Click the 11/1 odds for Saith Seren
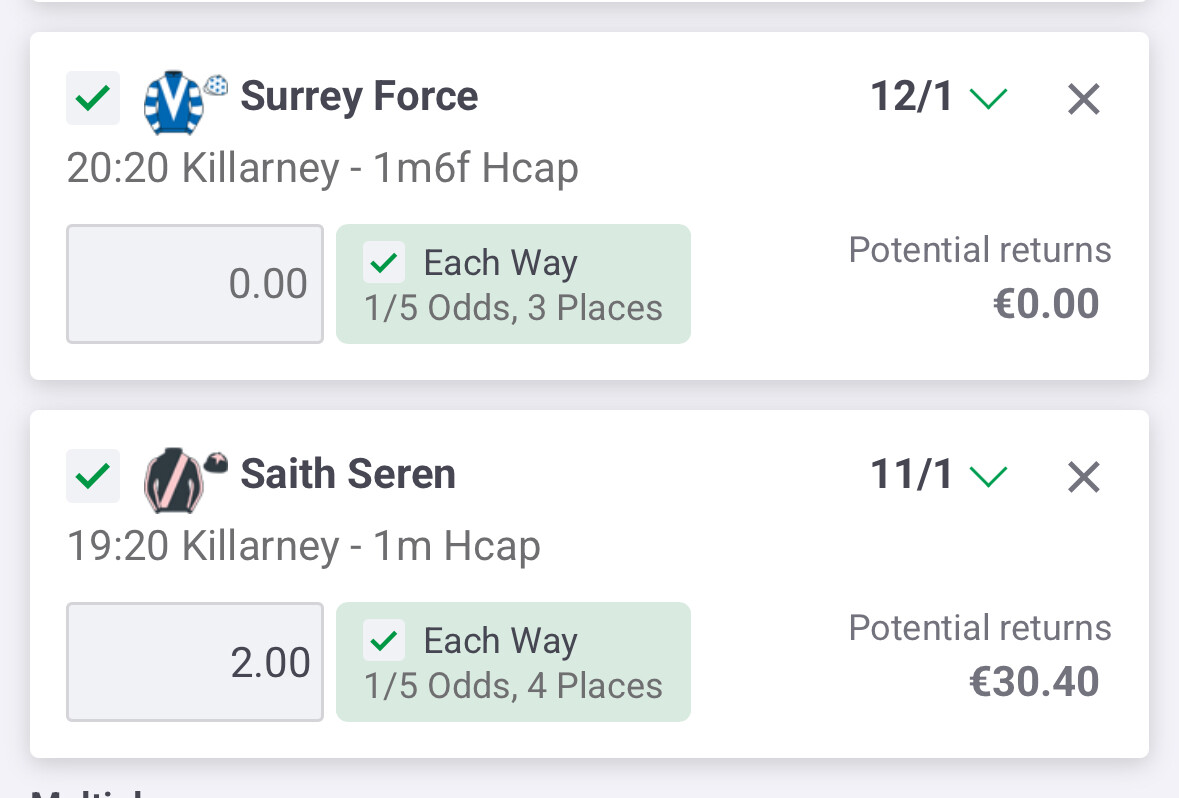The image size is (1179, 798). point(911,475)
